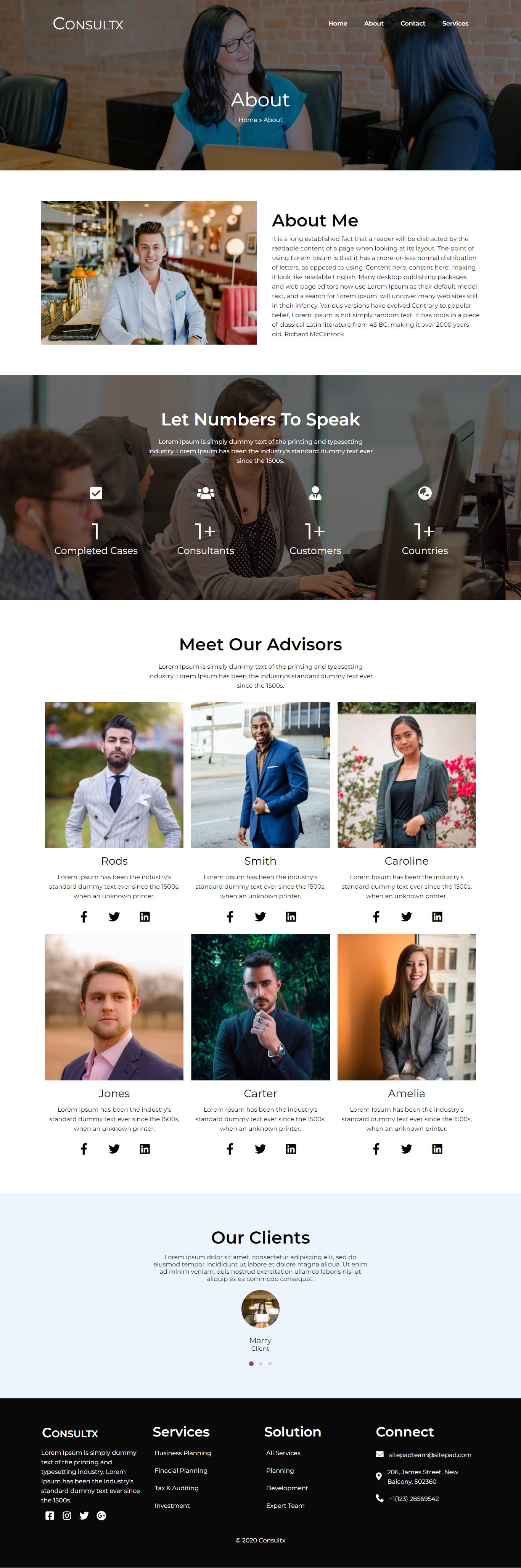
Task: Open Jones' Twitter icon
Action: point(114,1149)
